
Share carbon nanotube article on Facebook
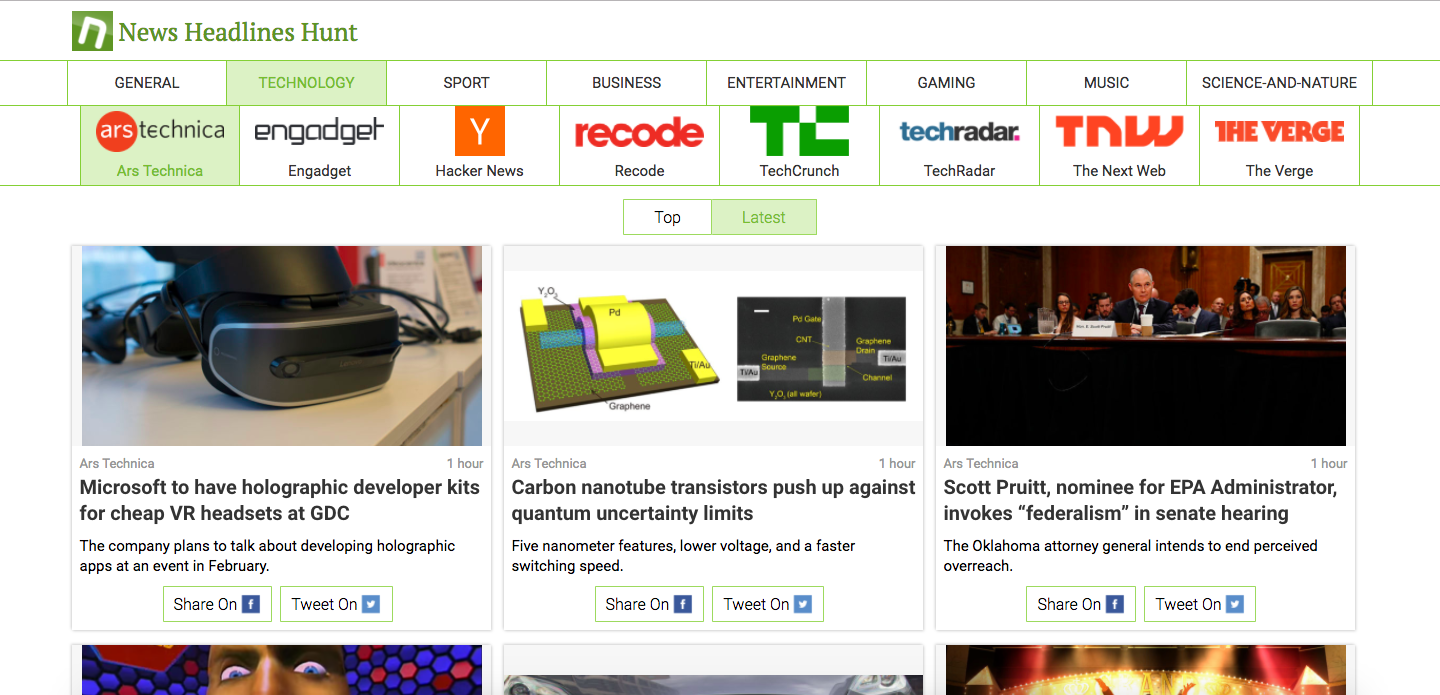(x=649, y=604)
